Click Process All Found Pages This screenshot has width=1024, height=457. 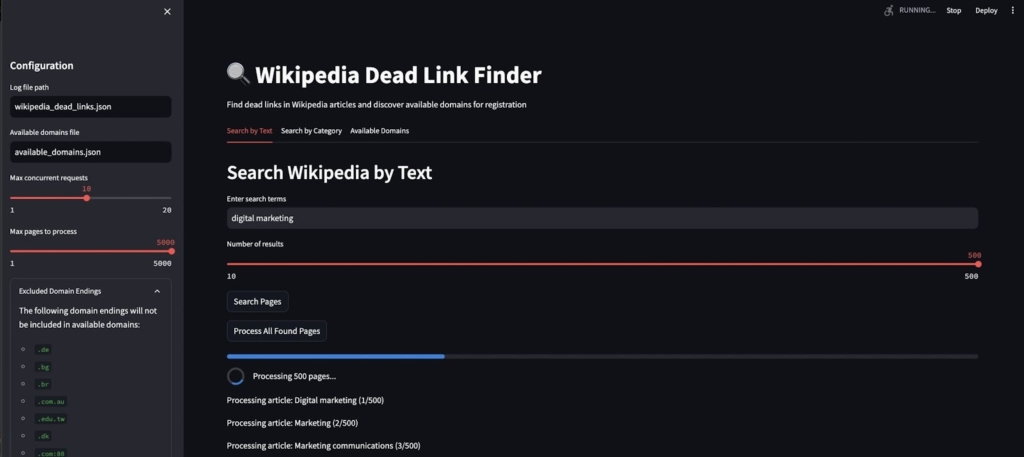click(276, 331)
